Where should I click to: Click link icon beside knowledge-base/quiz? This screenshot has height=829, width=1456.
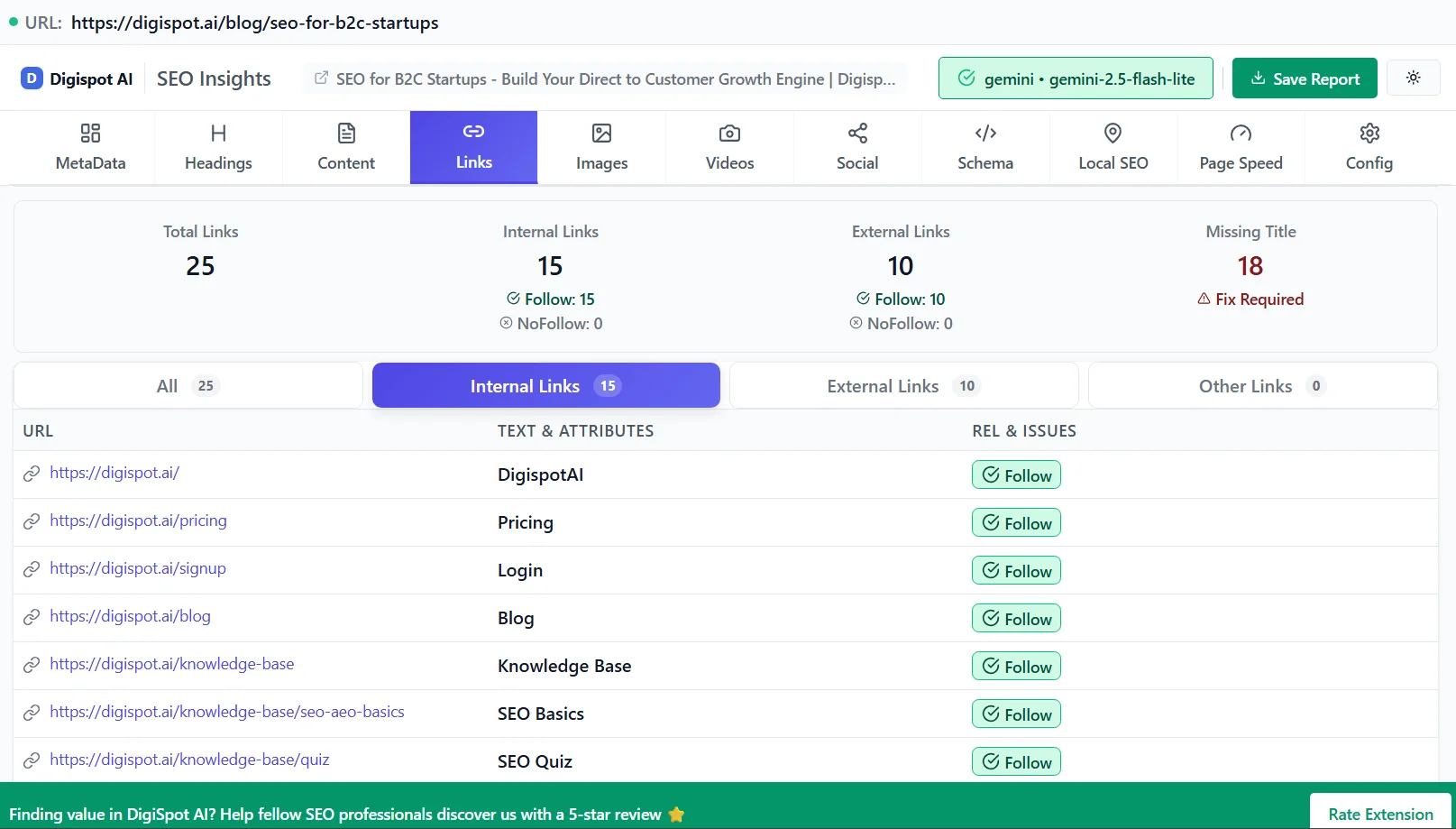coord(32,760)
